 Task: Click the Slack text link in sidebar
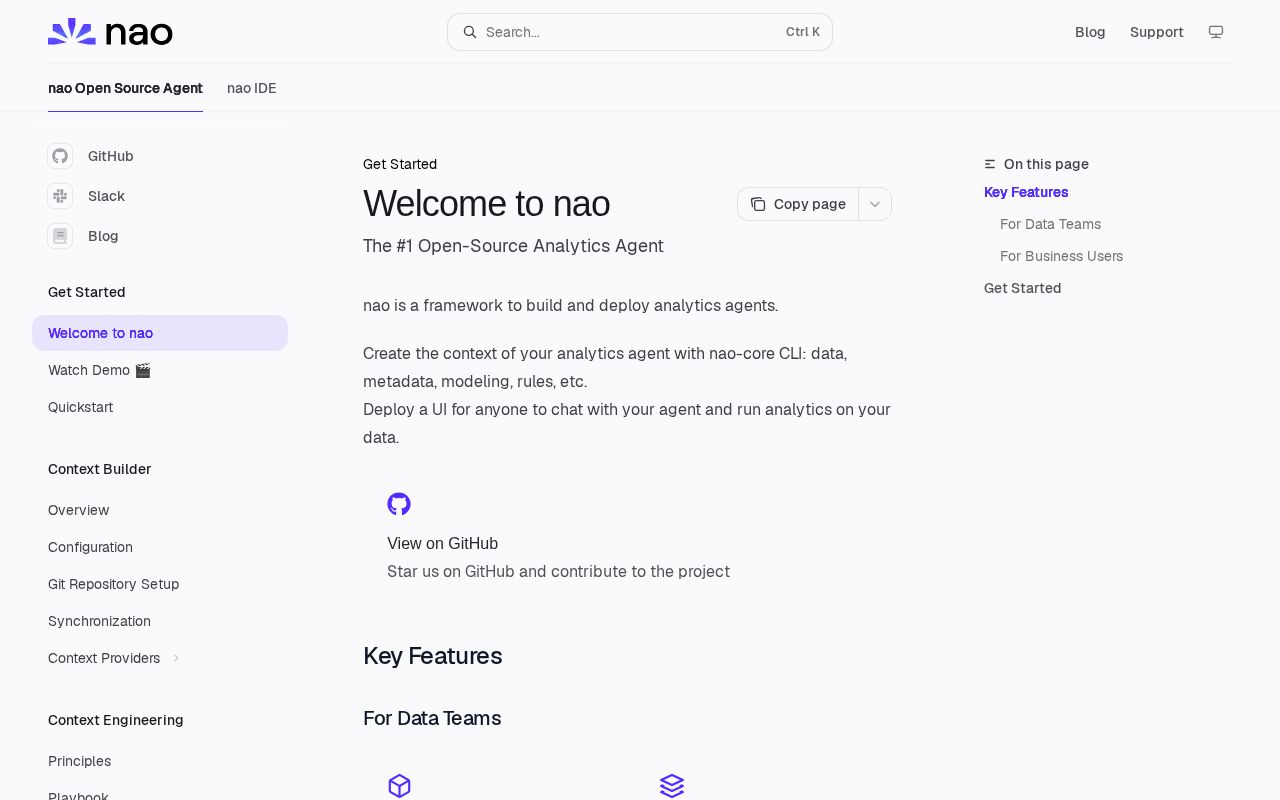(x=106, y=196)
